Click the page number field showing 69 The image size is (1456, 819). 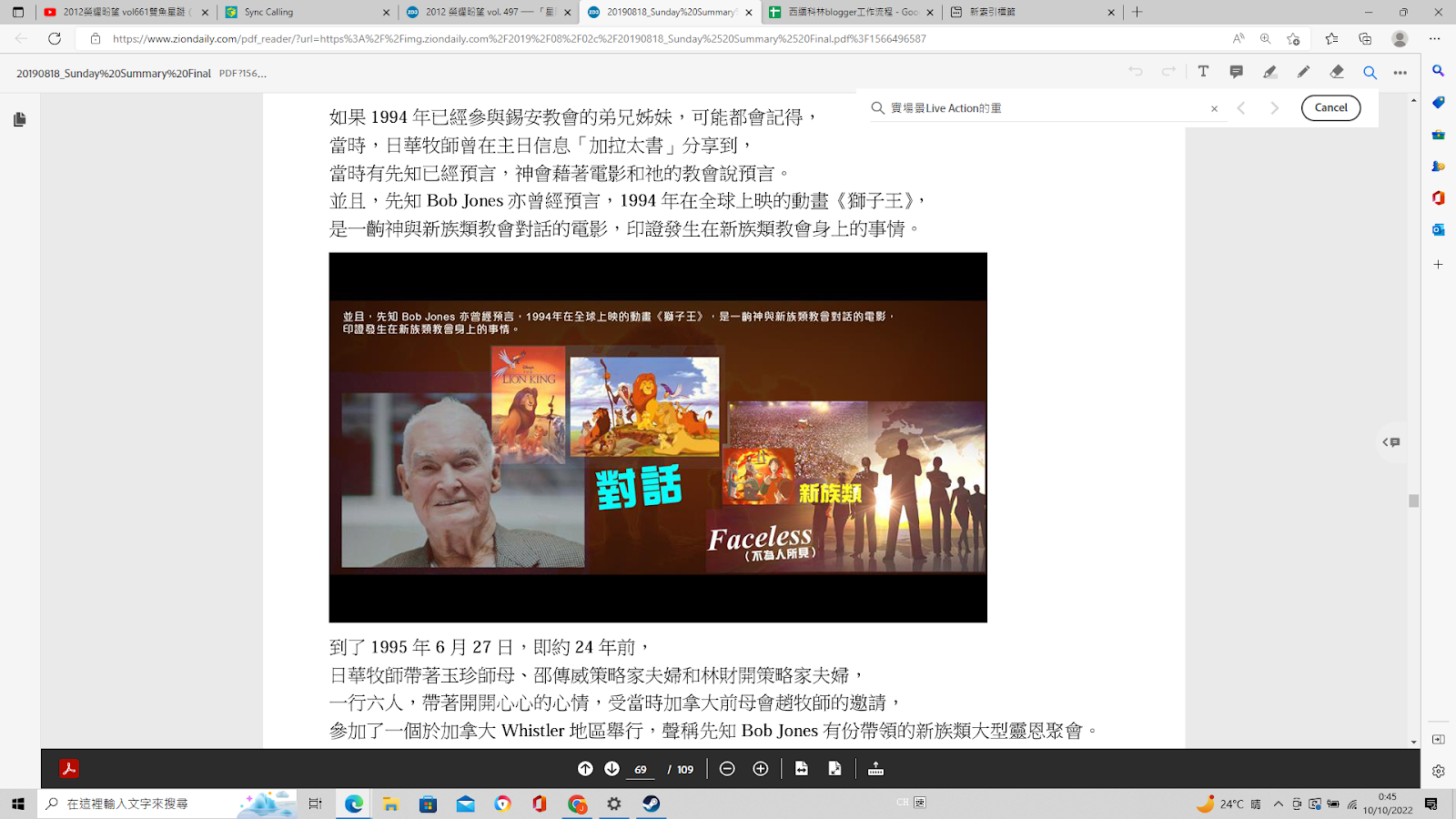tap(641, 770)
